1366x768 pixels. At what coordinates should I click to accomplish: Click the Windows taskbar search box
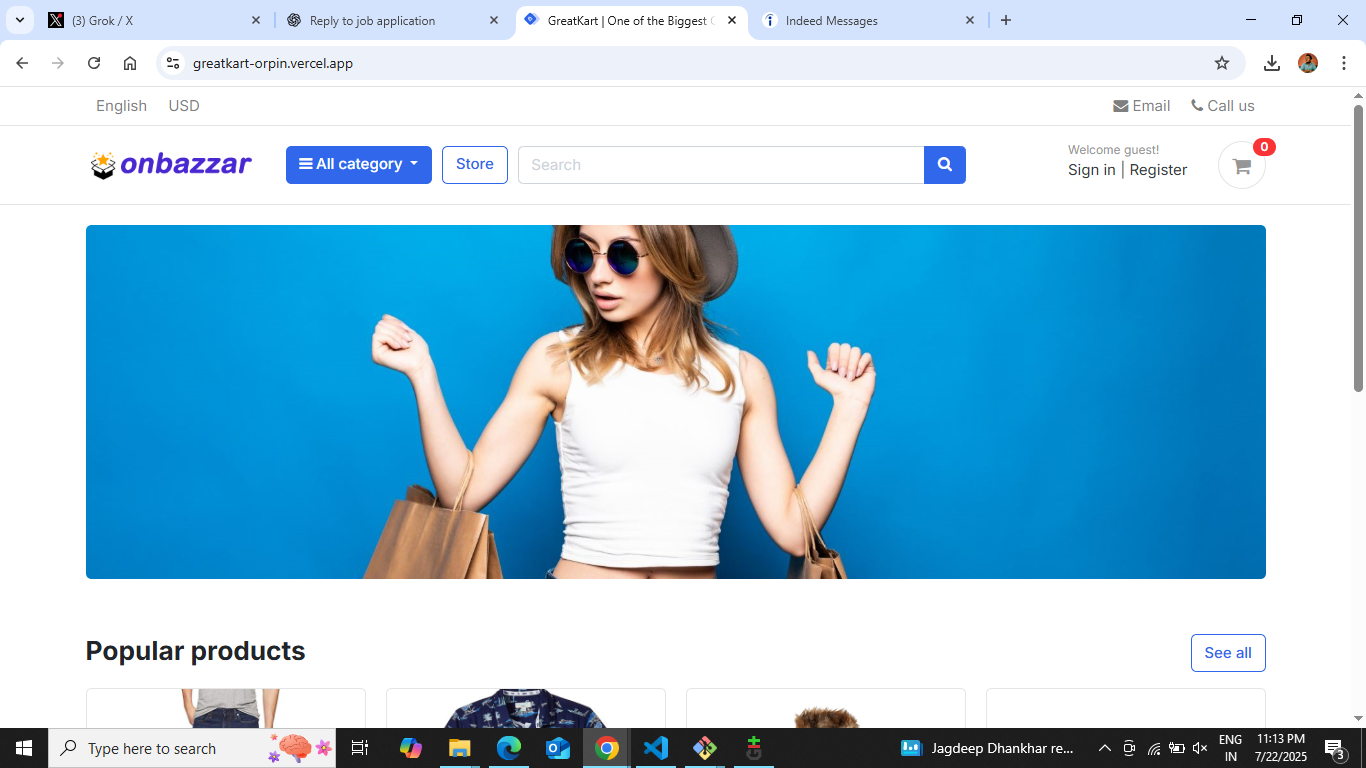pyautogui.click(x=193, y=748)
